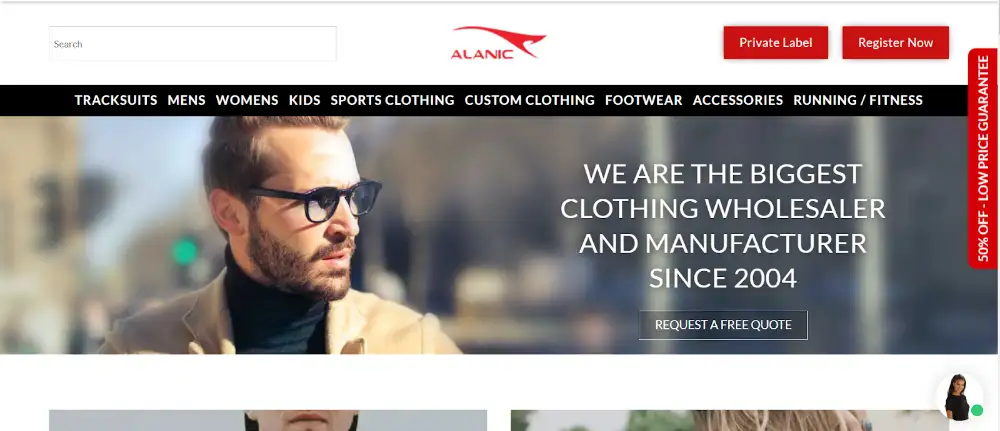Open the 50% Off Low Price Guarantee tab
This screenshot has width=1000, height=431.
983,159
